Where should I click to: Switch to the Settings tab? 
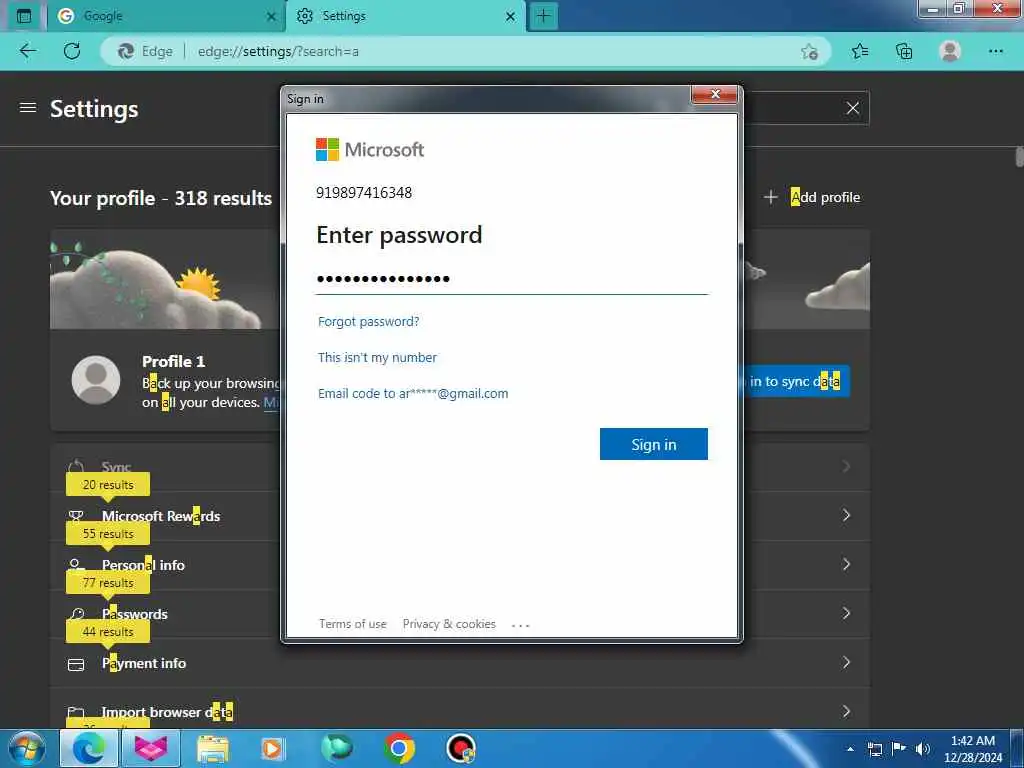click(405, 16)
